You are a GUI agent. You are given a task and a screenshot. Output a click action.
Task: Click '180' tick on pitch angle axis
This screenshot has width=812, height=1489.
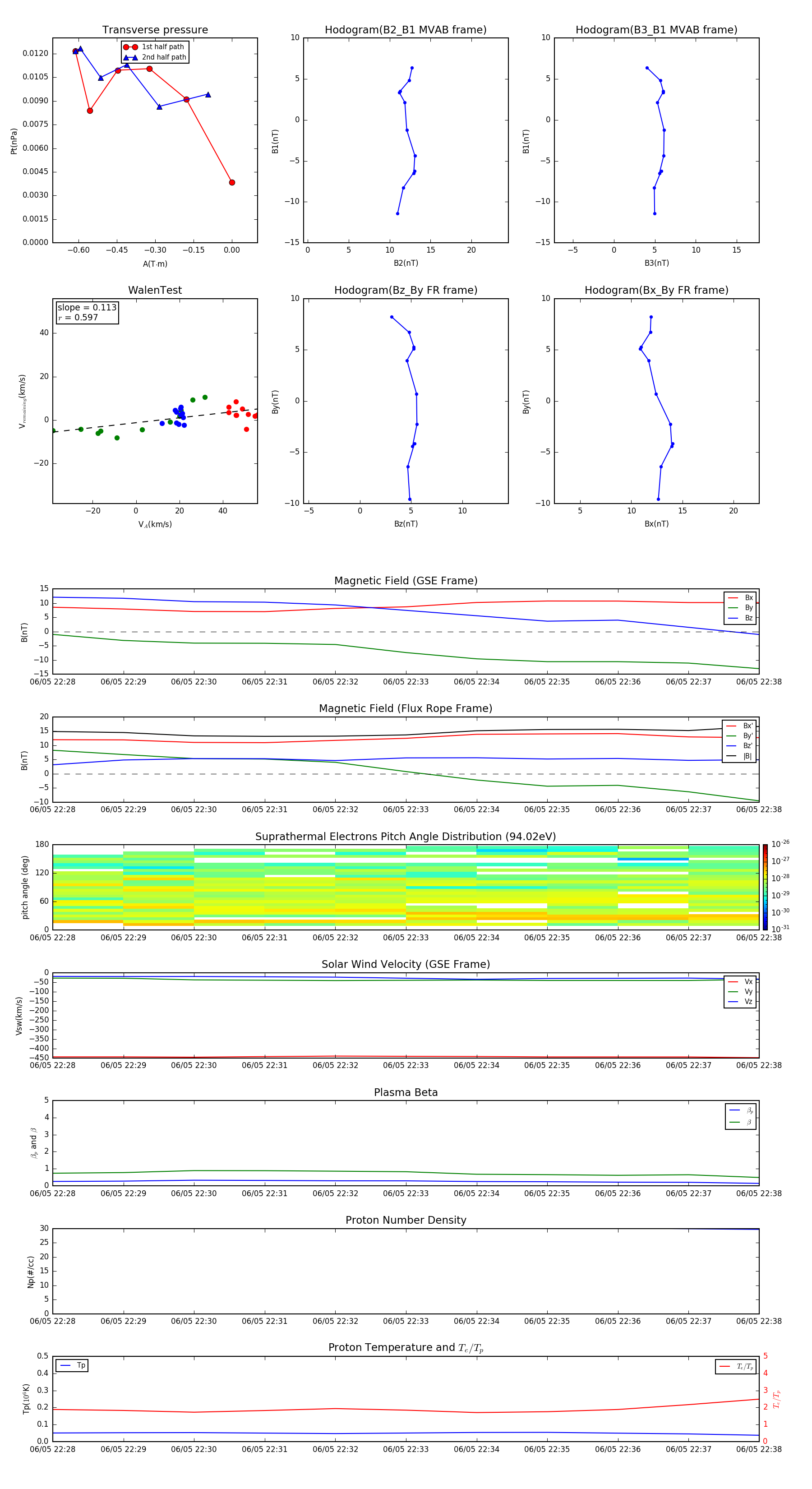point(42,845)
